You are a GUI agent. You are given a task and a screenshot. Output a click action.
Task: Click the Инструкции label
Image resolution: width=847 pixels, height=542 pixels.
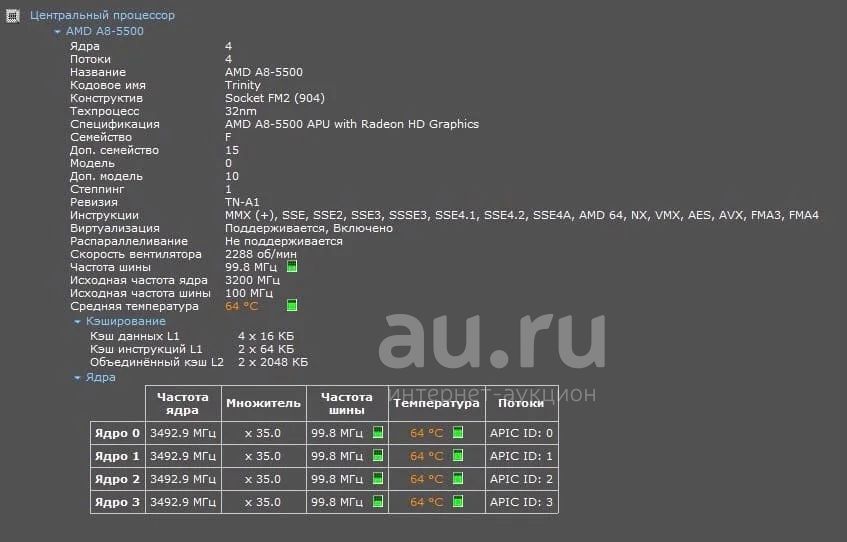pos(104,215)
